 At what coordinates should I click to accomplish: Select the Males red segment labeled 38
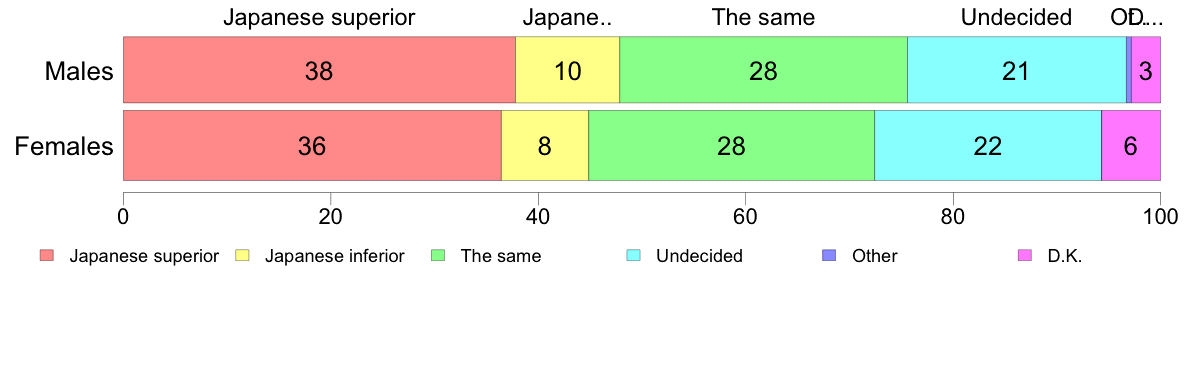[x=319, y=70]
